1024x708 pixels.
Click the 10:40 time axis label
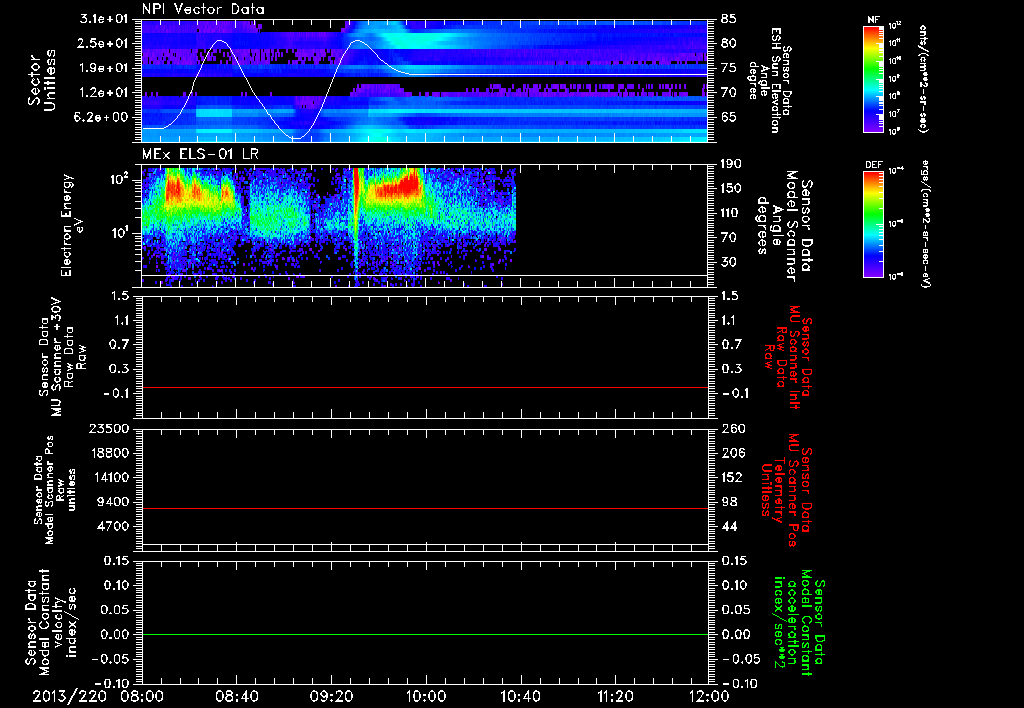[x=520, y=696]
